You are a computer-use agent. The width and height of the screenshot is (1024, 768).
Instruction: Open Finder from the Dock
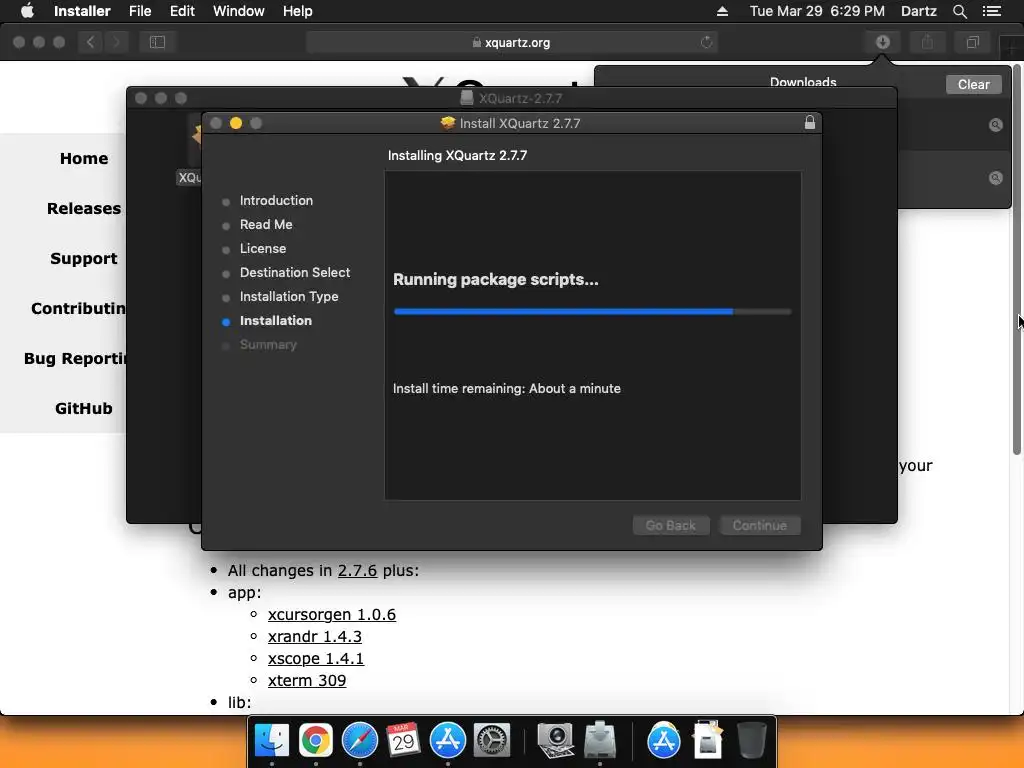point(271,741)
